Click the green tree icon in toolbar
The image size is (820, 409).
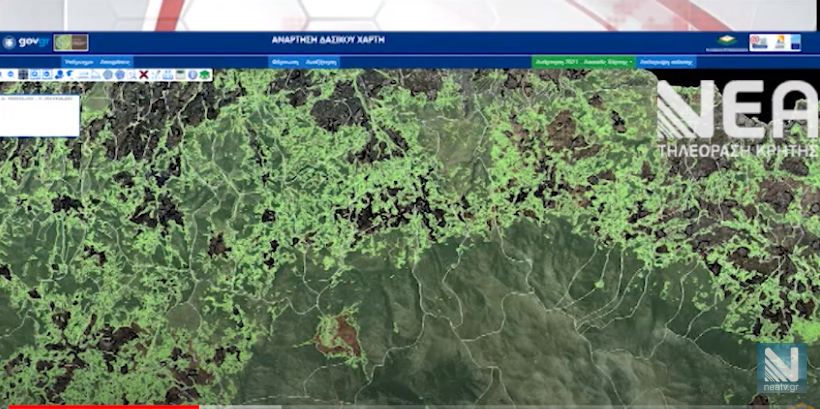pos(205,75)
